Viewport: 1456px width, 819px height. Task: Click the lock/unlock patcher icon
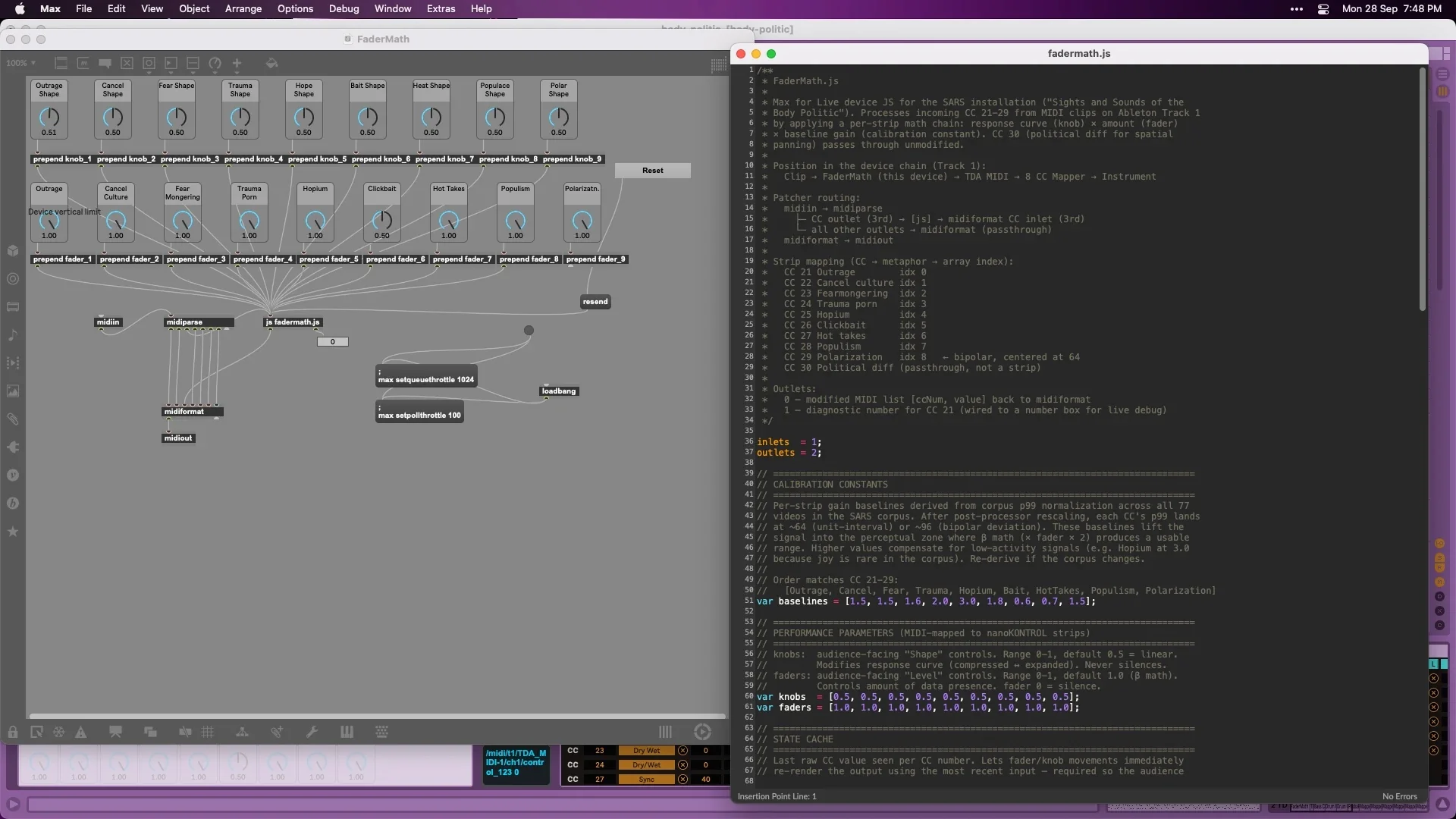point(13,732)
